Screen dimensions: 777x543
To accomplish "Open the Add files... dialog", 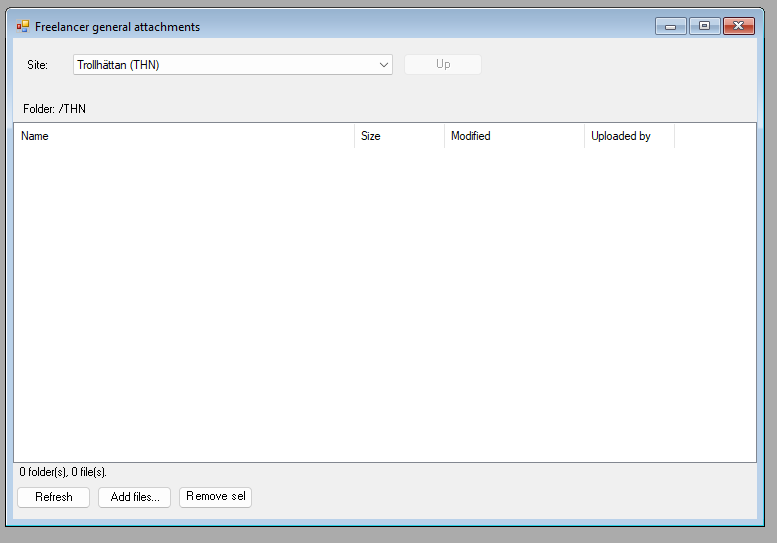I will pyautogui.click(x=134, y=497).
